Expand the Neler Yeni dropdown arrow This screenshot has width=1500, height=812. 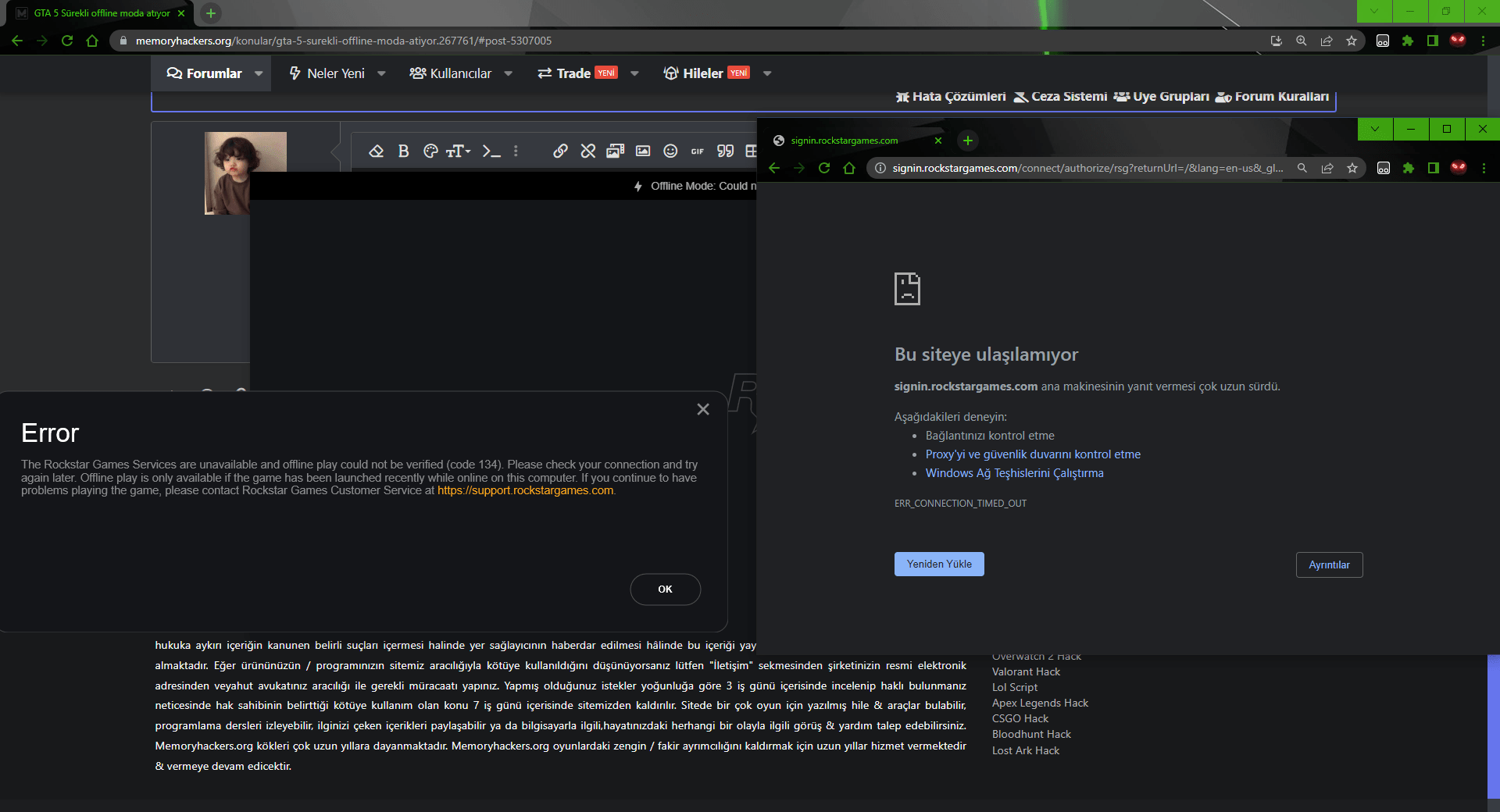(381, 73)
